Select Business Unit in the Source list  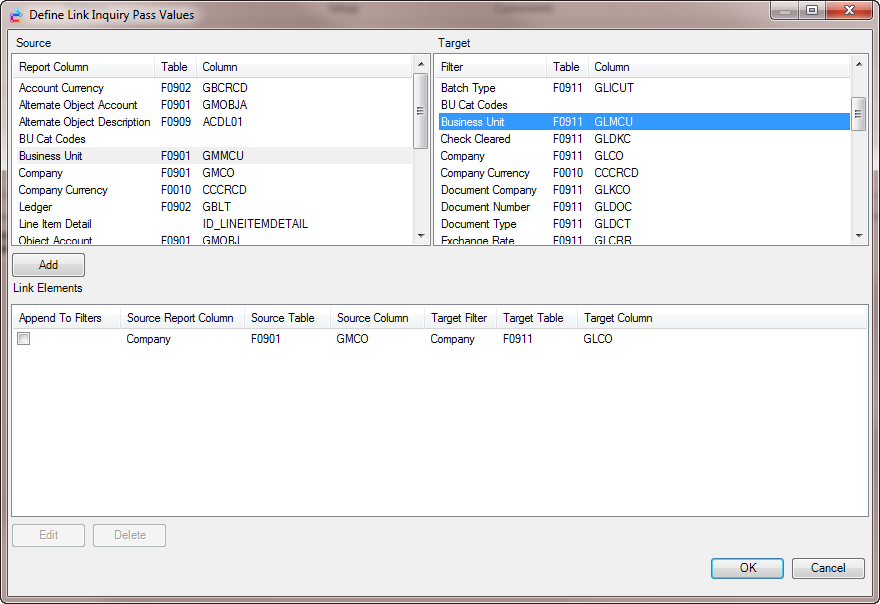tap(51, 156)
